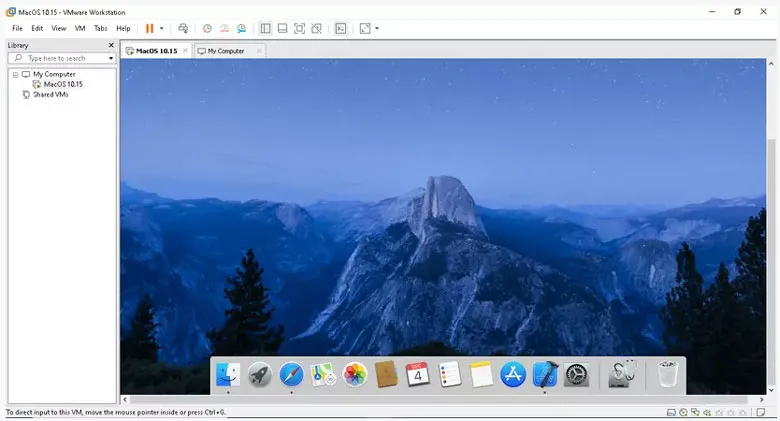This screenshot has width=780, height=421.
Task: Open the VM menu
Action: (x=80, y=28)
